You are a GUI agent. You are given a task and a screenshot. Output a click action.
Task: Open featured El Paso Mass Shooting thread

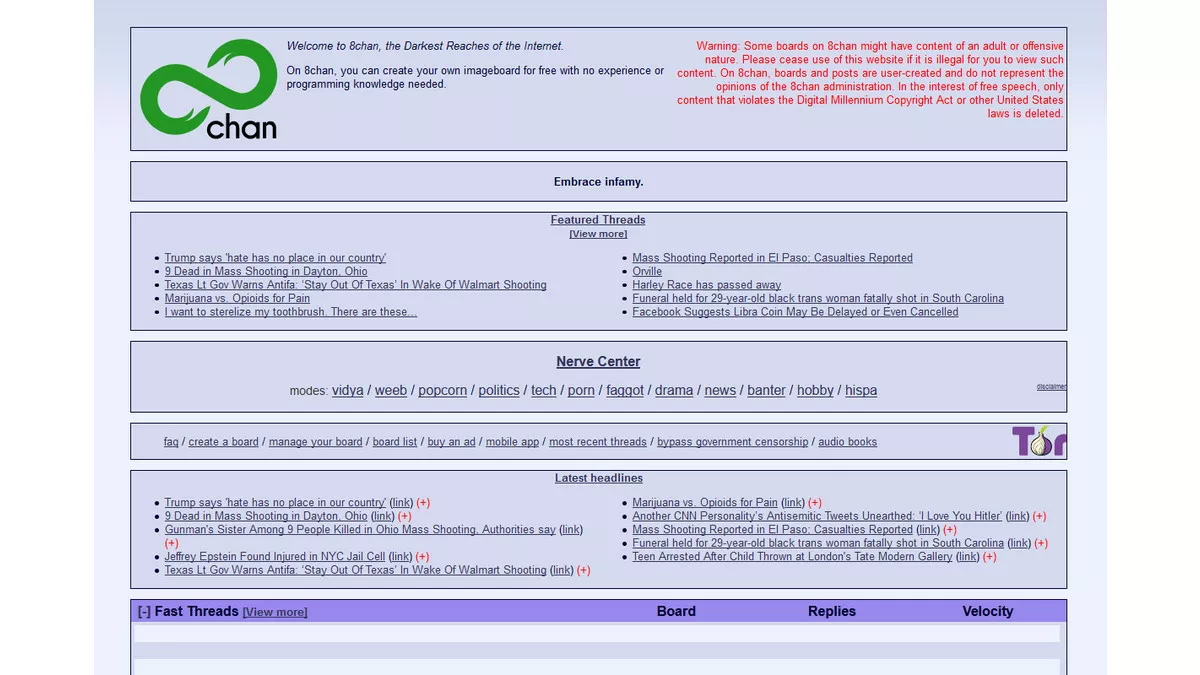773,258
